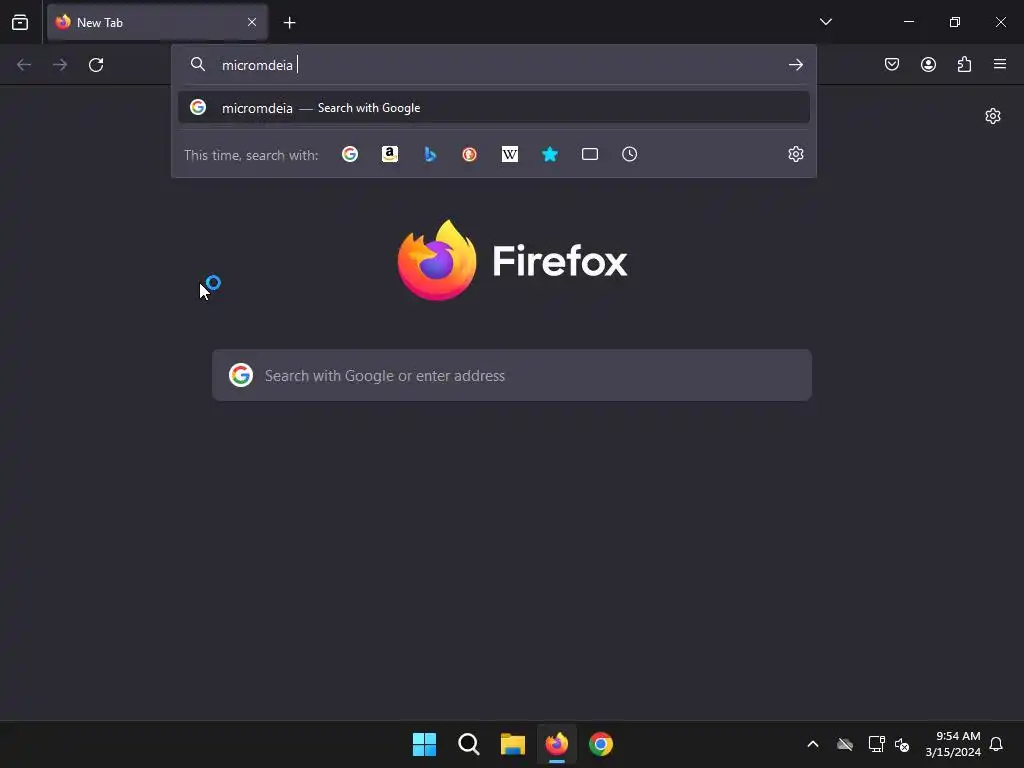Open Firefox View tab list icon
The width and height of the screenshot is (1024, 768).
pyautogui.click(x=20, y=22)
